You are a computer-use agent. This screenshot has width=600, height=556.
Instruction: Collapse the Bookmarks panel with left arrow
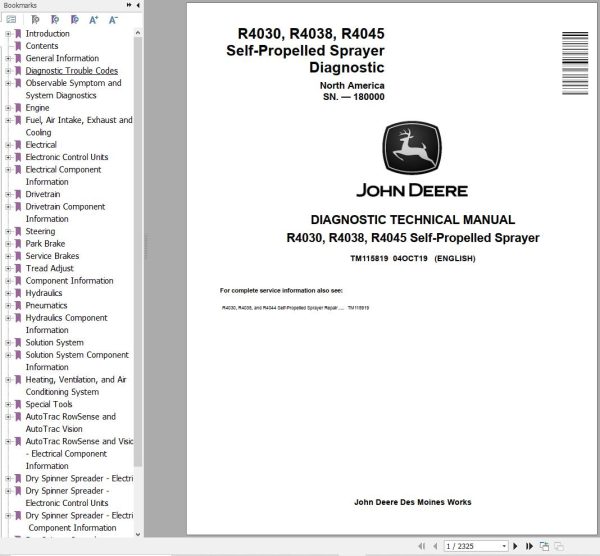tap(138, 5)
